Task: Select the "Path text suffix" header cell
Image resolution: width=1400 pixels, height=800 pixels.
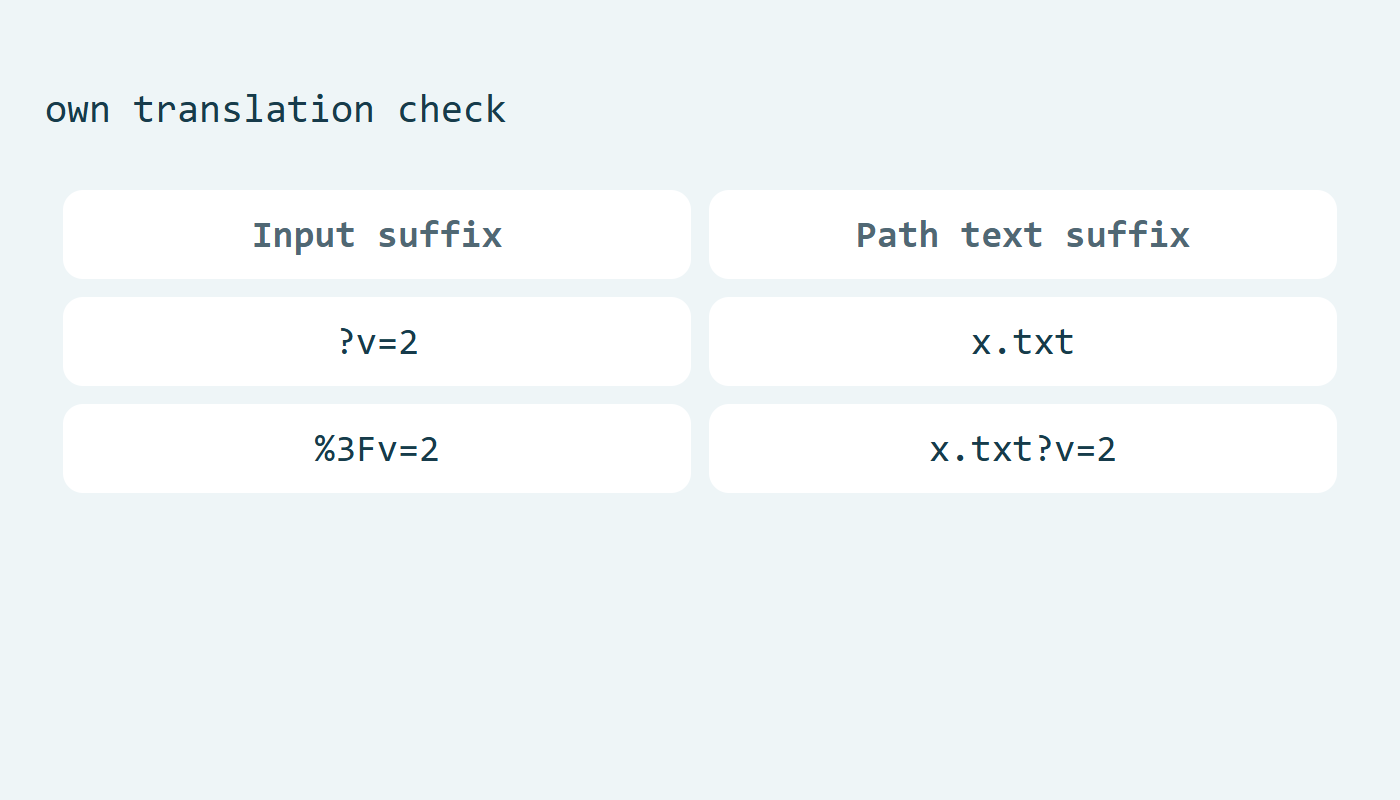Action: coord(1023,234)
